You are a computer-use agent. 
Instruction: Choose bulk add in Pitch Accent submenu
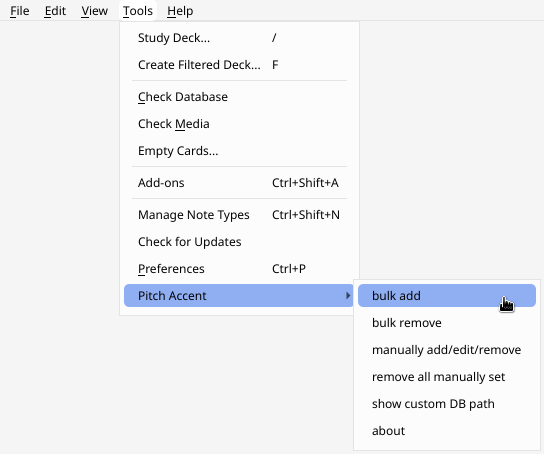click(x=447, y=295)
